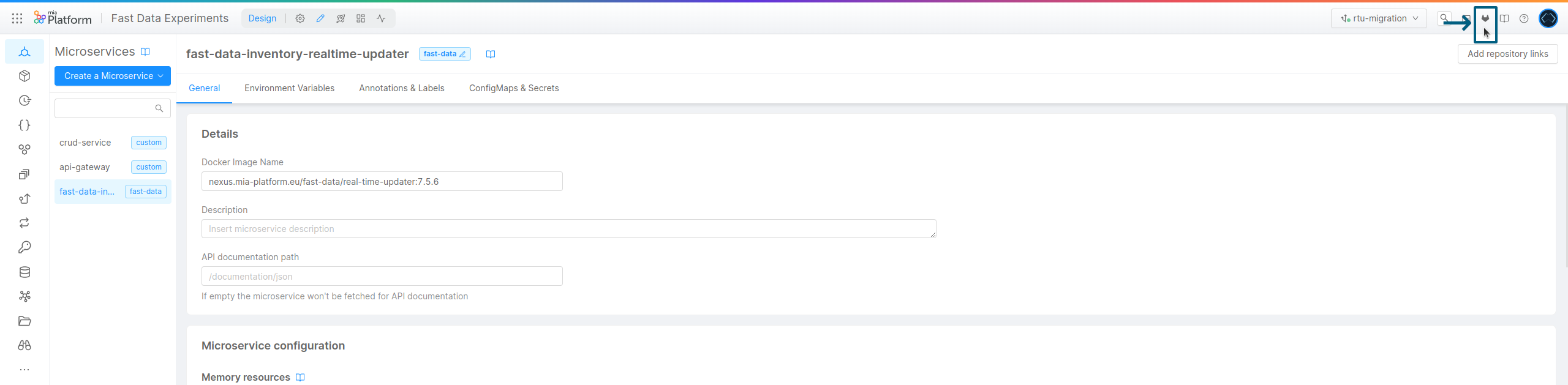Open the GitLab repository icon in header
This screenshot has height=385, width=1568.
(1487, 18)
